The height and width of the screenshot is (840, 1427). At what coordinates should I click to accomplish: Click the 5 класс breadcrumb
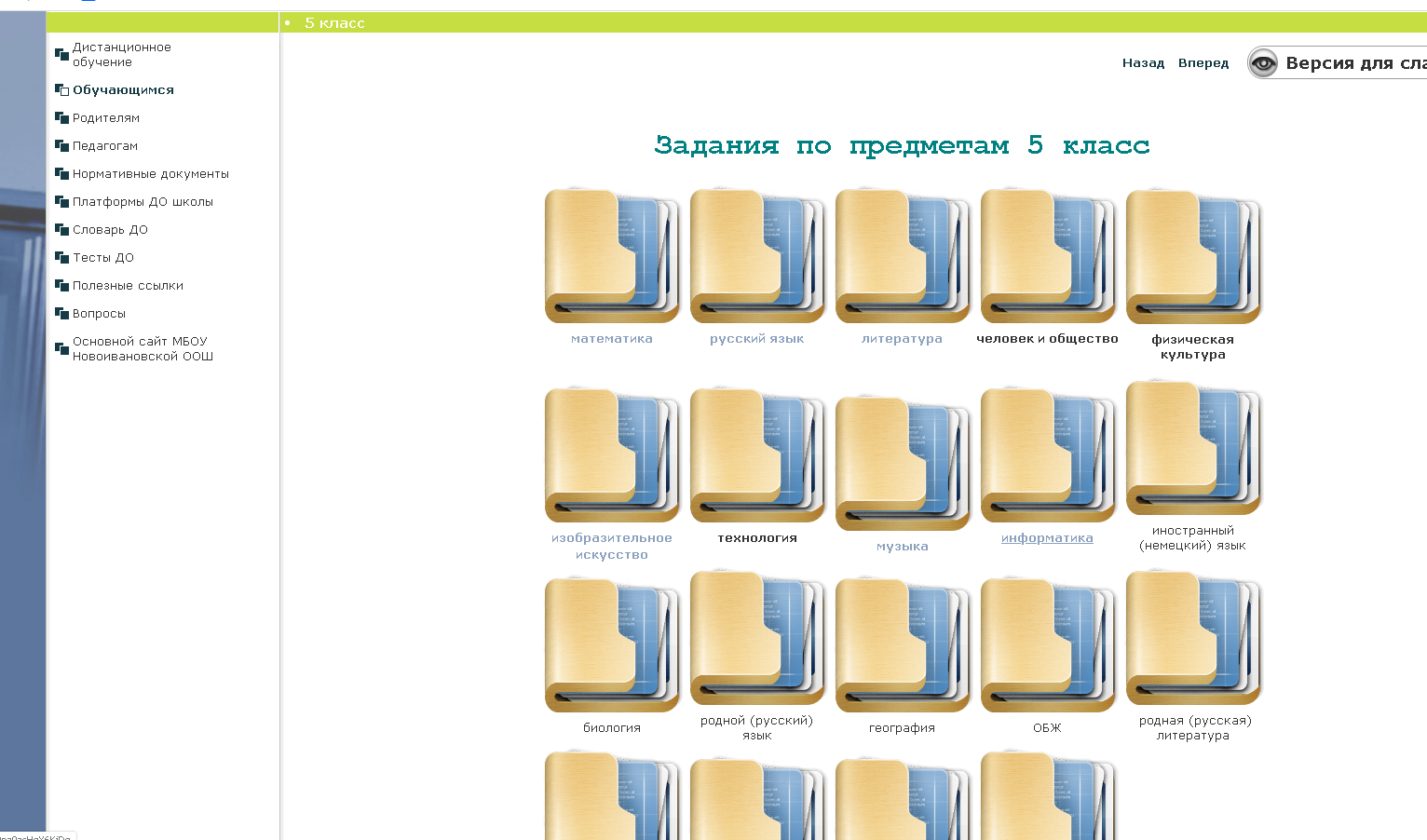(334, 22)
